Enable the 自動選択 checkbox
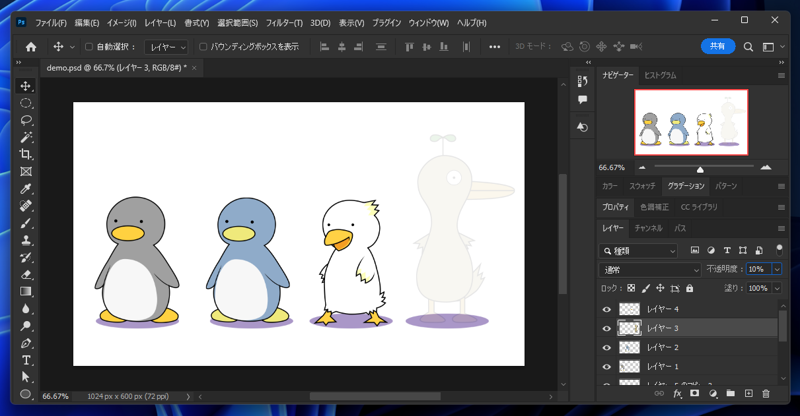800x416 pixels. pyautogui.click(x=89, y=47)
